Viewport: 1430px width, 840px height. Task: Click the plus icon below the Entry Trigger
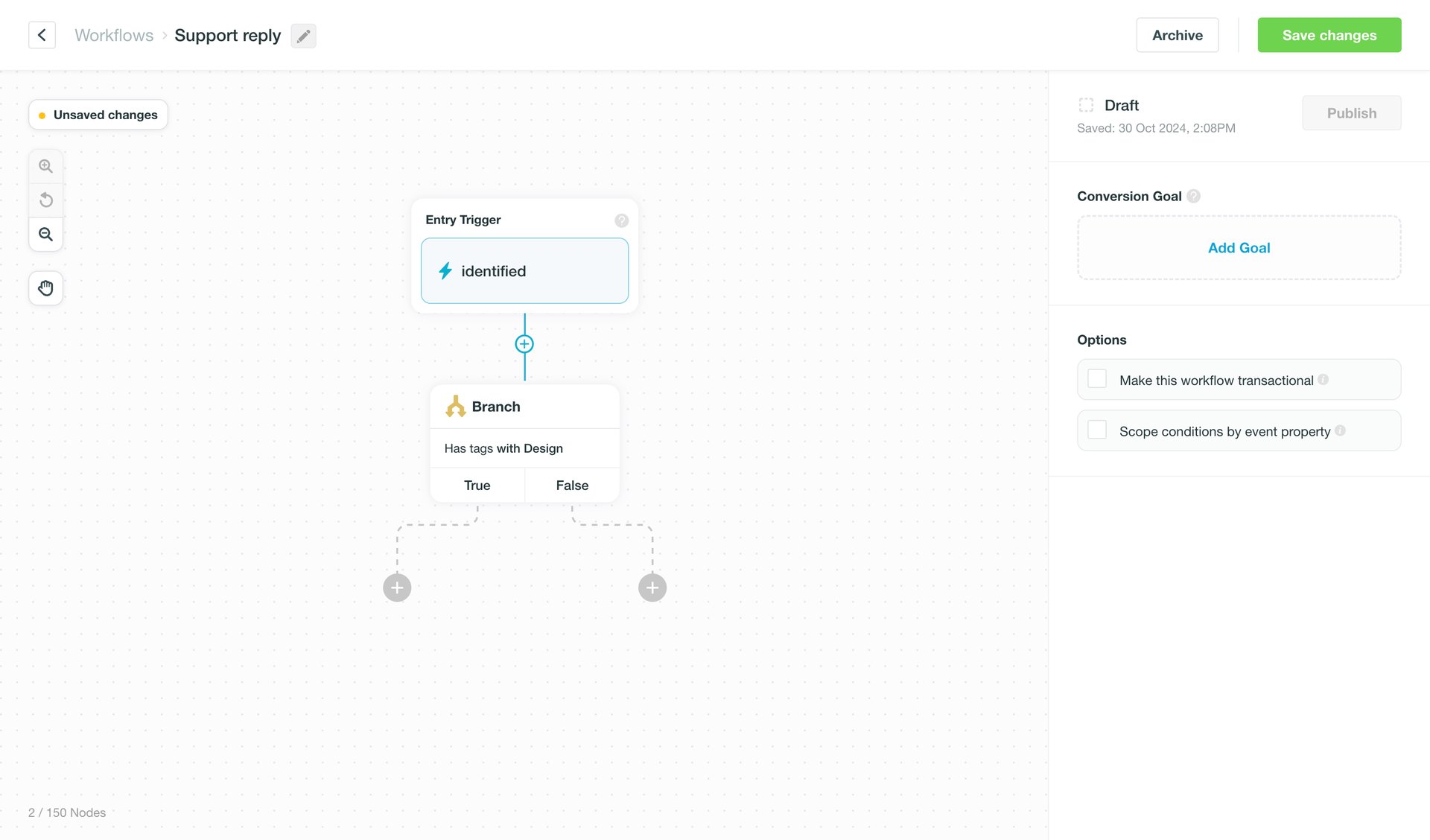524,344
